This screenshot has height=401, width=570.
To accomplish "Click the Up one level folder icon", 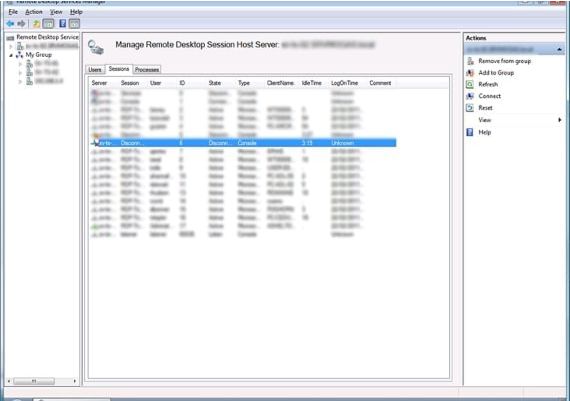I will coord(36,24).
